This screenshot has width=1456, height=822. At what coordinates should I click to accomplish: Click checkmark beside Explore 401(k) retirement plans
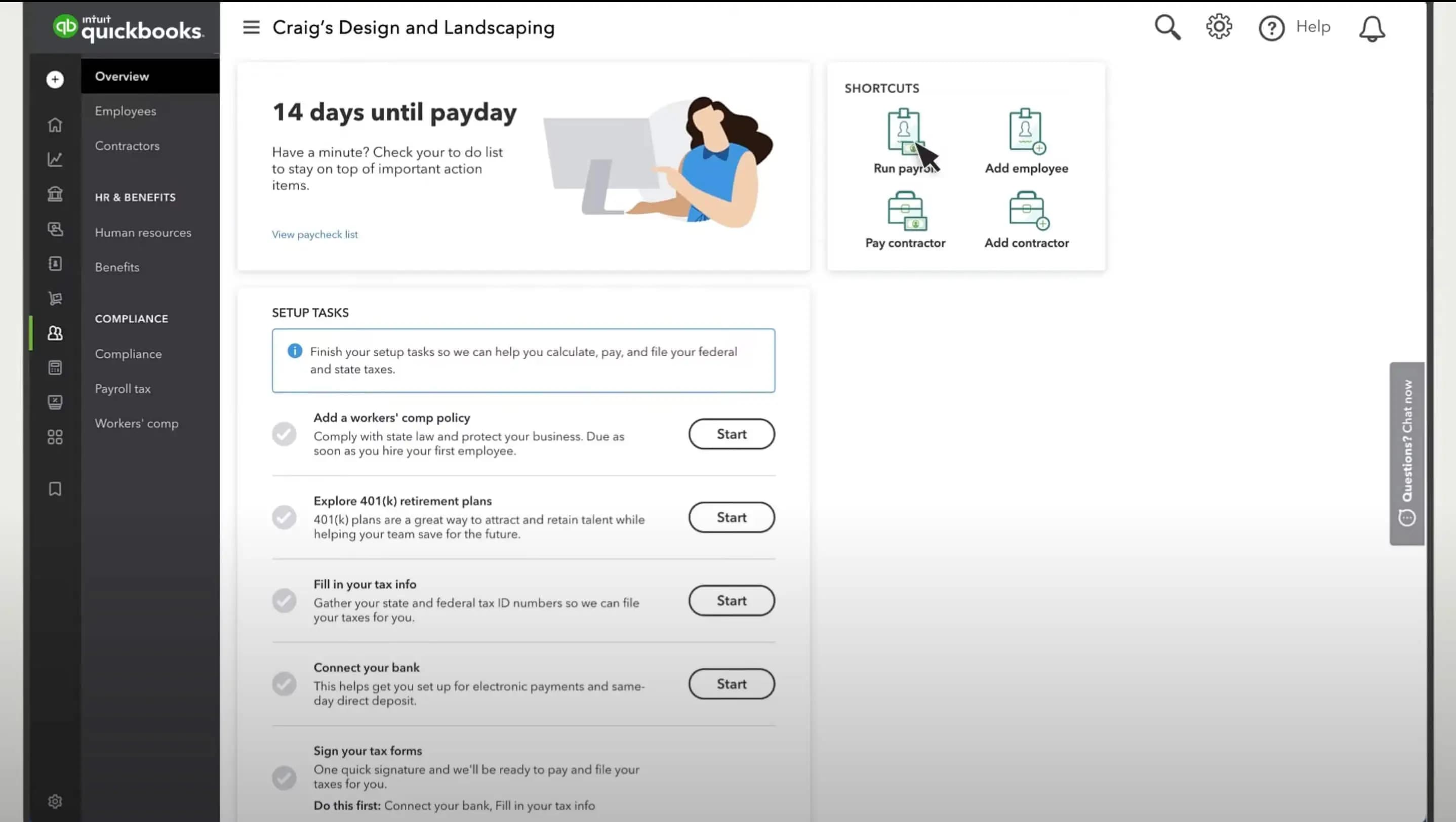284,517
